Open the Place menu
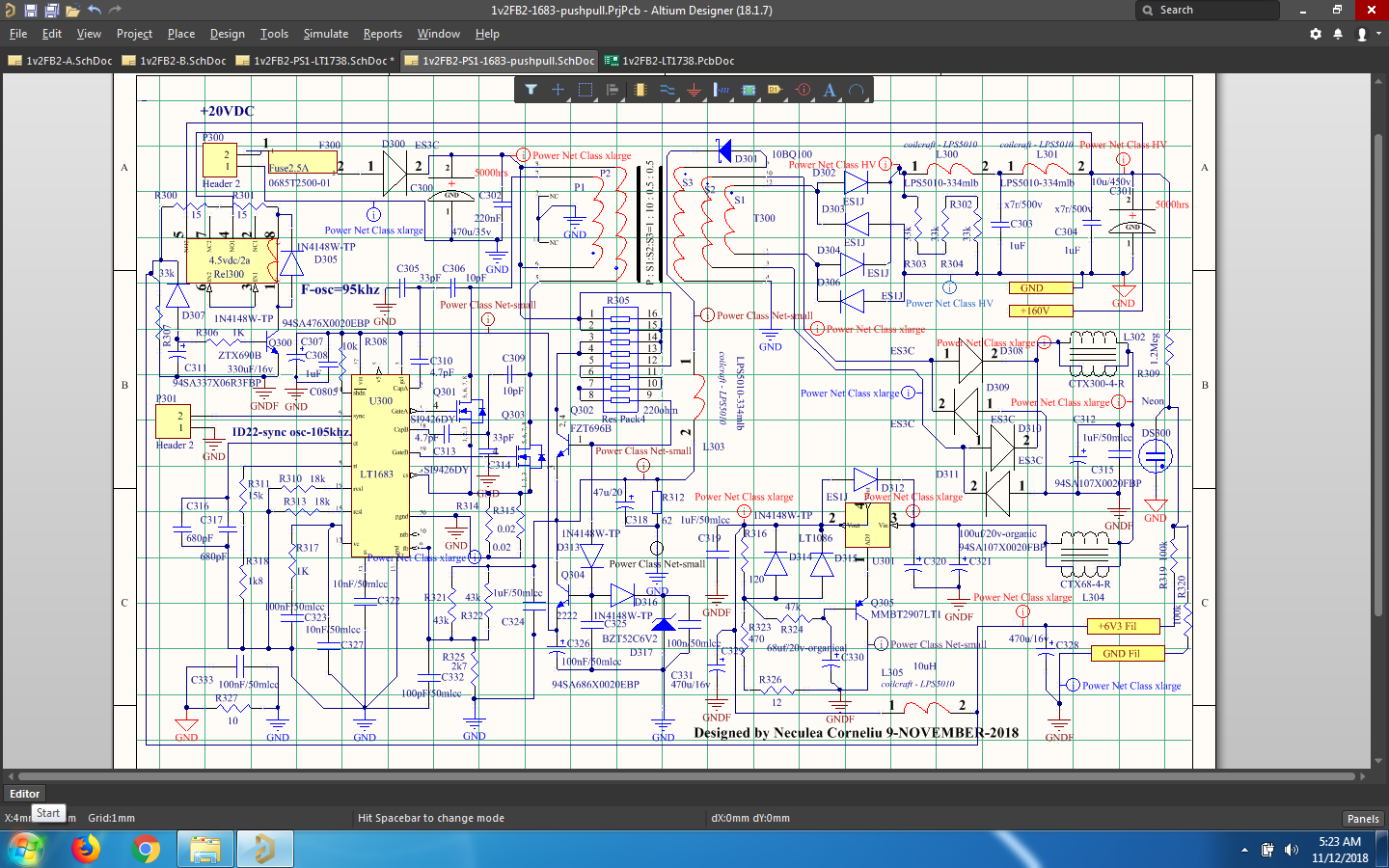Viewport: 1389px width, 868px height. click(181, 34)
